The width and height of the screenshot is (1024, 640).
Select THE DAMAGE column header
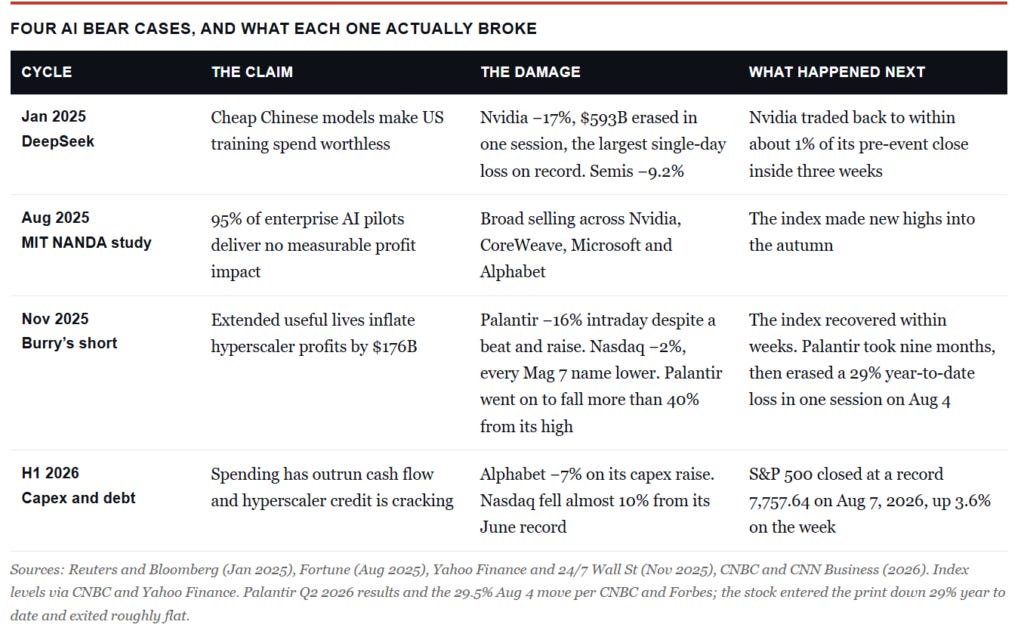tap(530, 72)
